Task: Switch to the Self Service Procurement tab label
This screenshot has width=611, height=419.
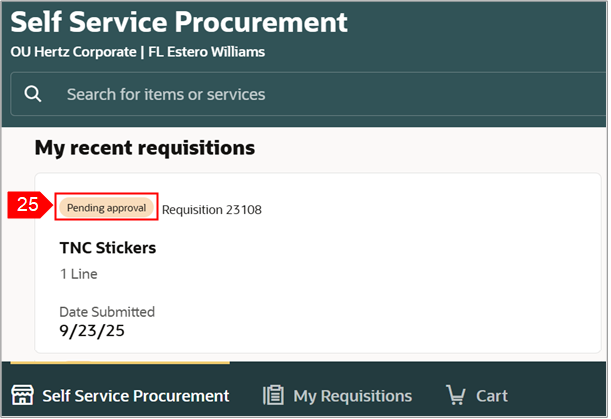Action: coord(135,395)
